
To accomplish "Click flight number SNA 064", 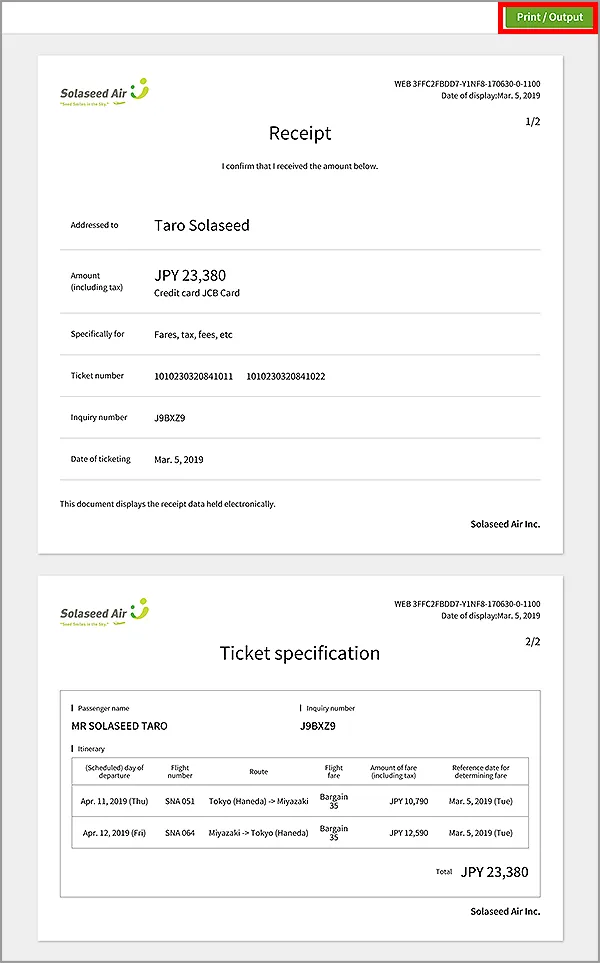I will pyautogui.click(x=180, y=833).
